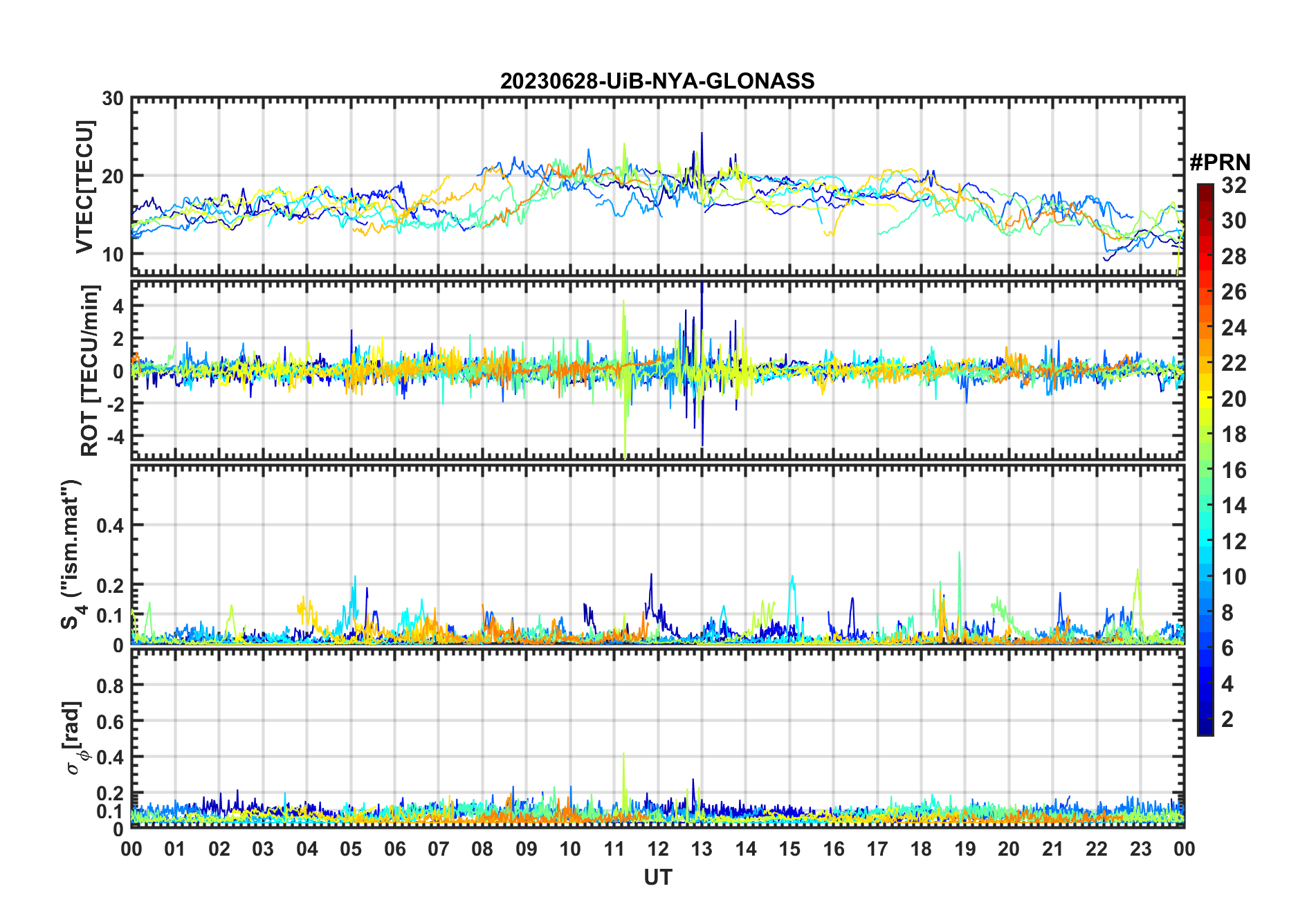1316x920 pixels.
Task: Click x-axis tick label 23
Action: pyautogui.click(x=1140, y=849)
